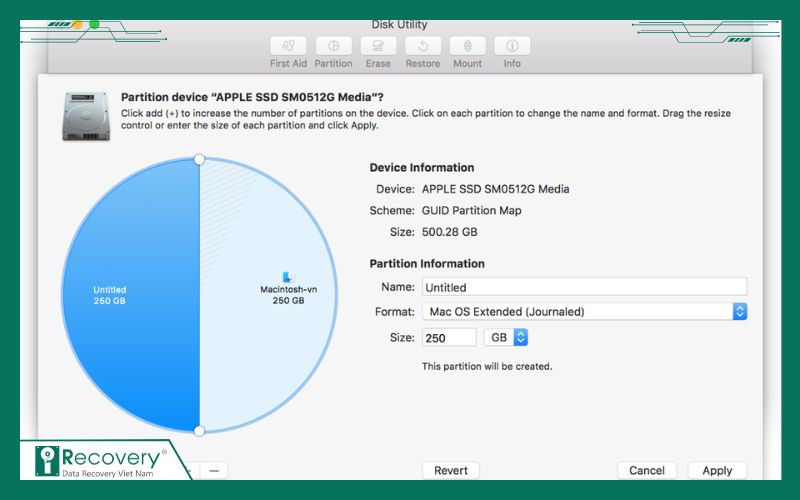Open the Mac OS Extended (Journaled) format dropdown
The image size is (800, 500).
click(x=584, y=312)
